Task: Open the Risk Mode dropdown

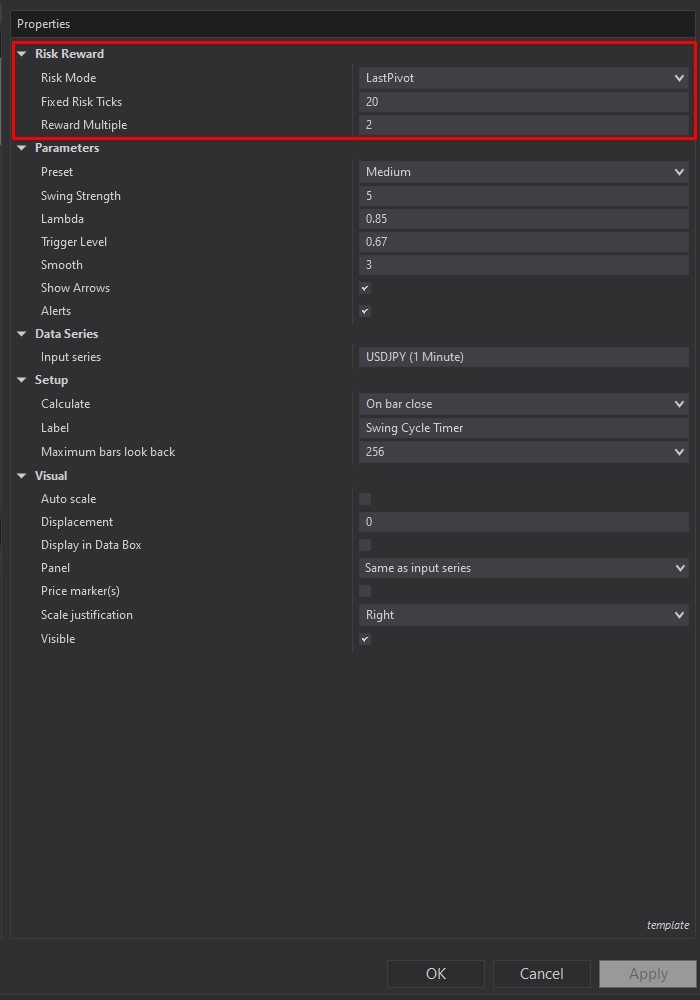Action: click(x=523, y=78)
